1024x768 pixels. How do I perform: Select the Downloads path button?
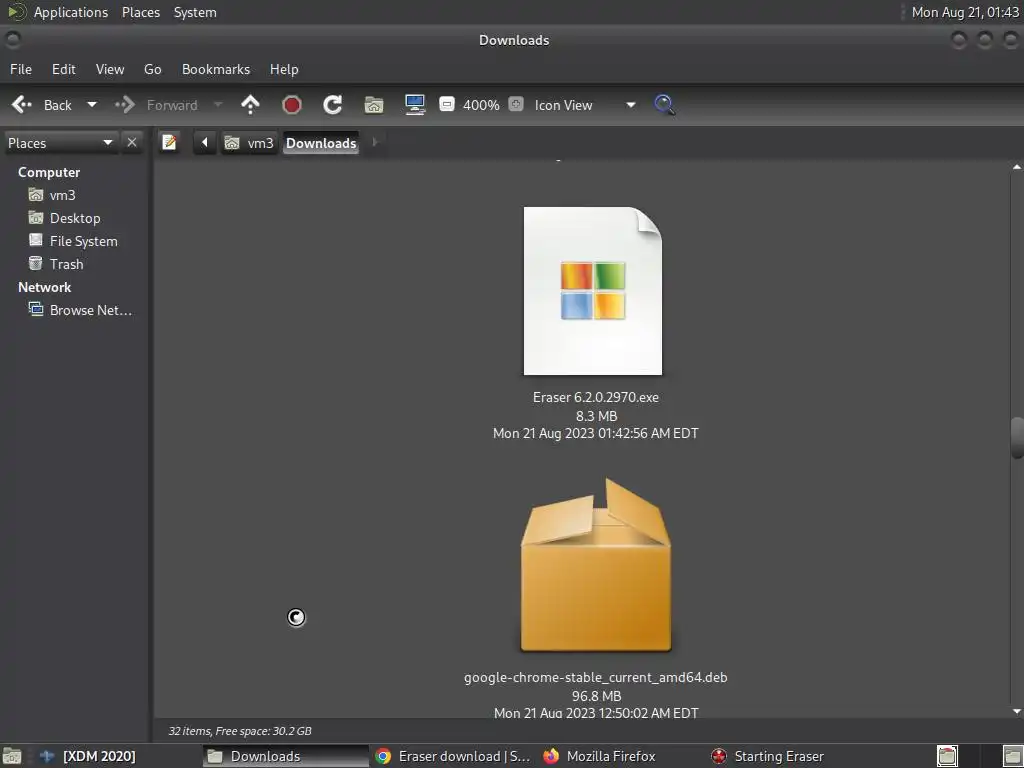pyautogui.click(x=321, y=143)
